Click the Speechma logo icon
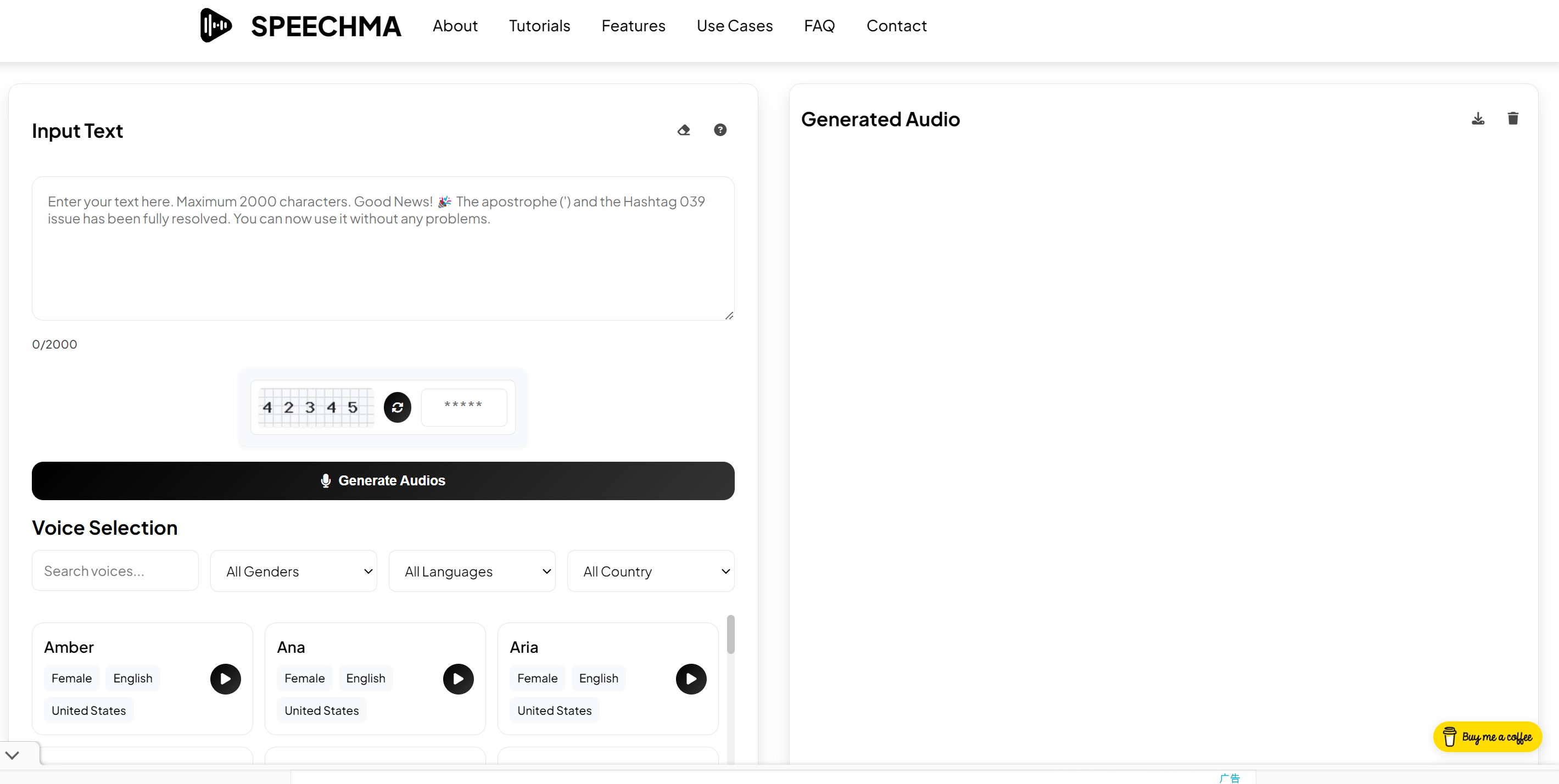This screenshot has width=1559, height=784. point(215,25)
